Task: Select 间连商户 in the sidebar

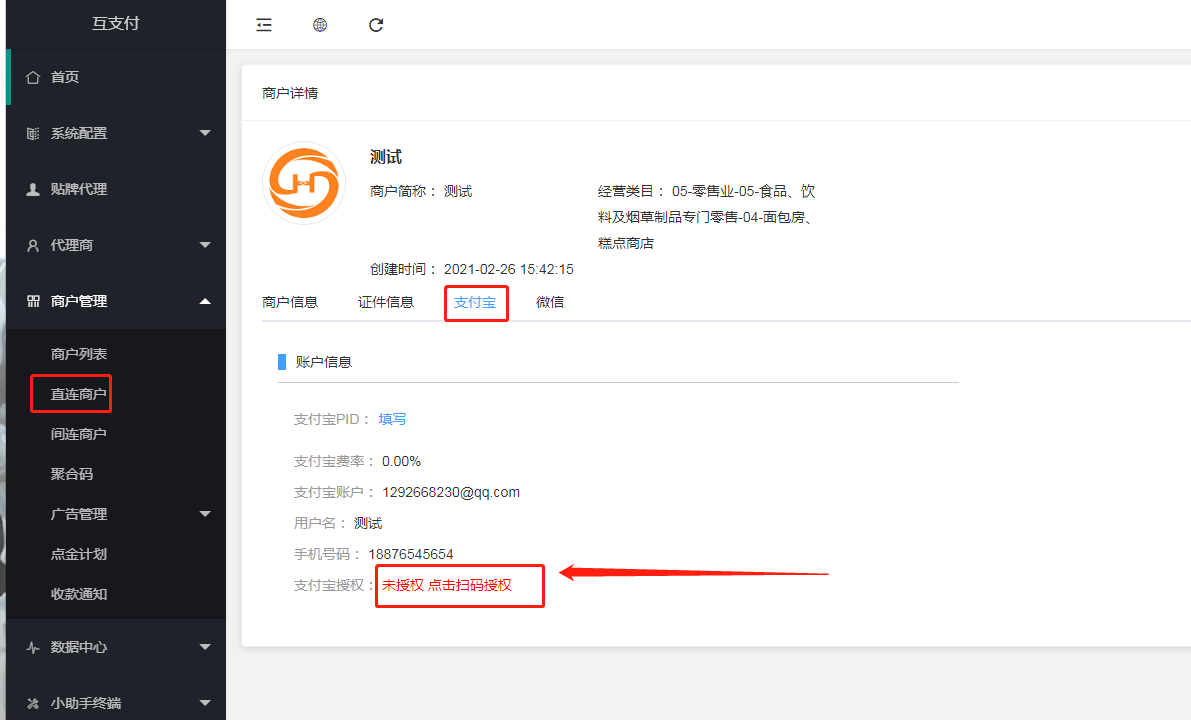Action: coord(78,434)
